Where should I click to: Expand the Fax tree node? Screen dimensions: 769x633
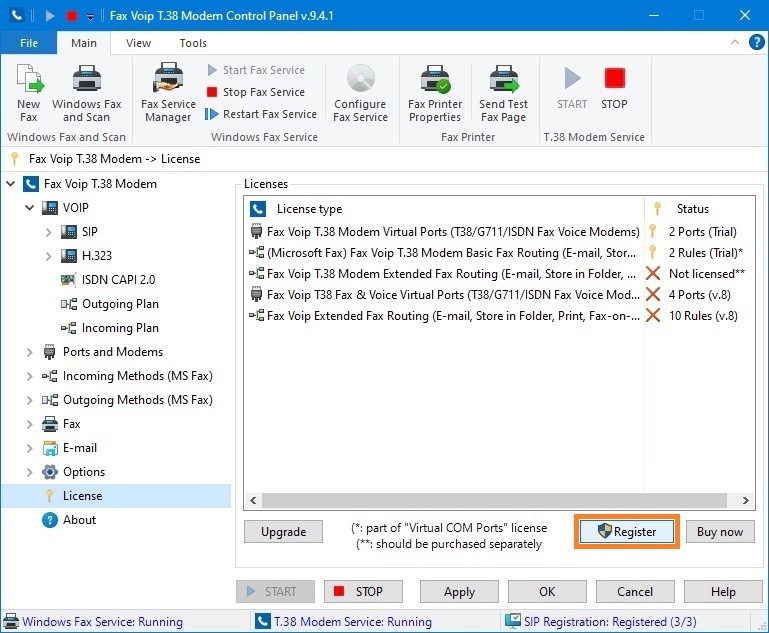tap(29, 424)
